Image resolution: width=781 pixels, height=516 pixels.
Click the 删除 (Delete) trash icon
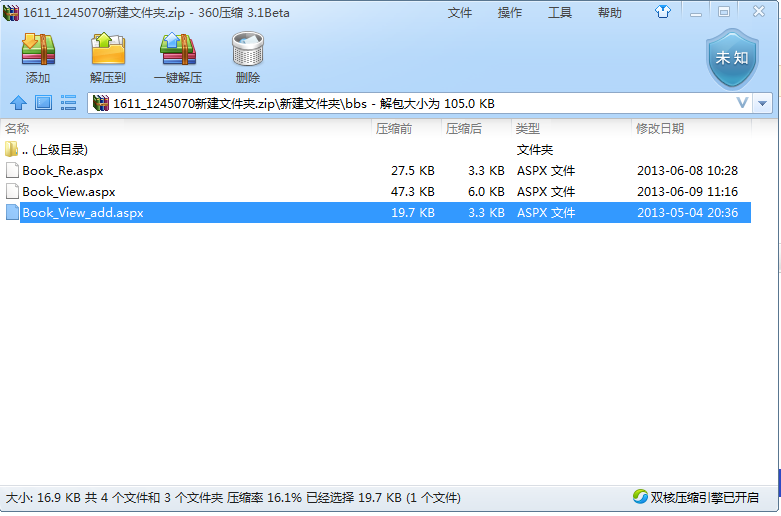click(248, 49)
